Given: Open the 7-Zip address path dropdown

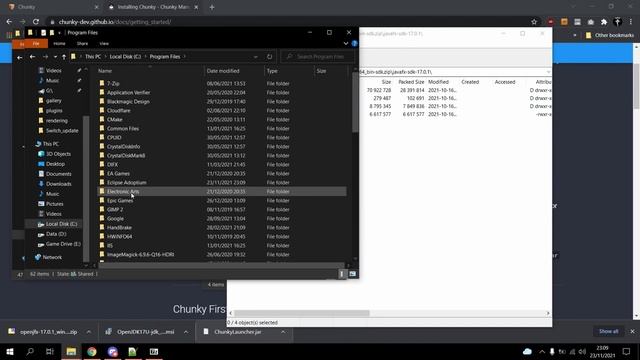Looking at the screenshot, I should (x=548, y=72).
